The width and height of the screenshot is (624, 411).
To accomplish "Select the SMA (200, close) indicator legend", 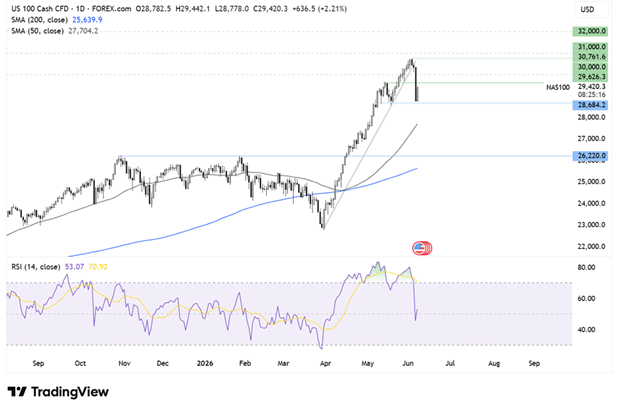I will 39,19.
